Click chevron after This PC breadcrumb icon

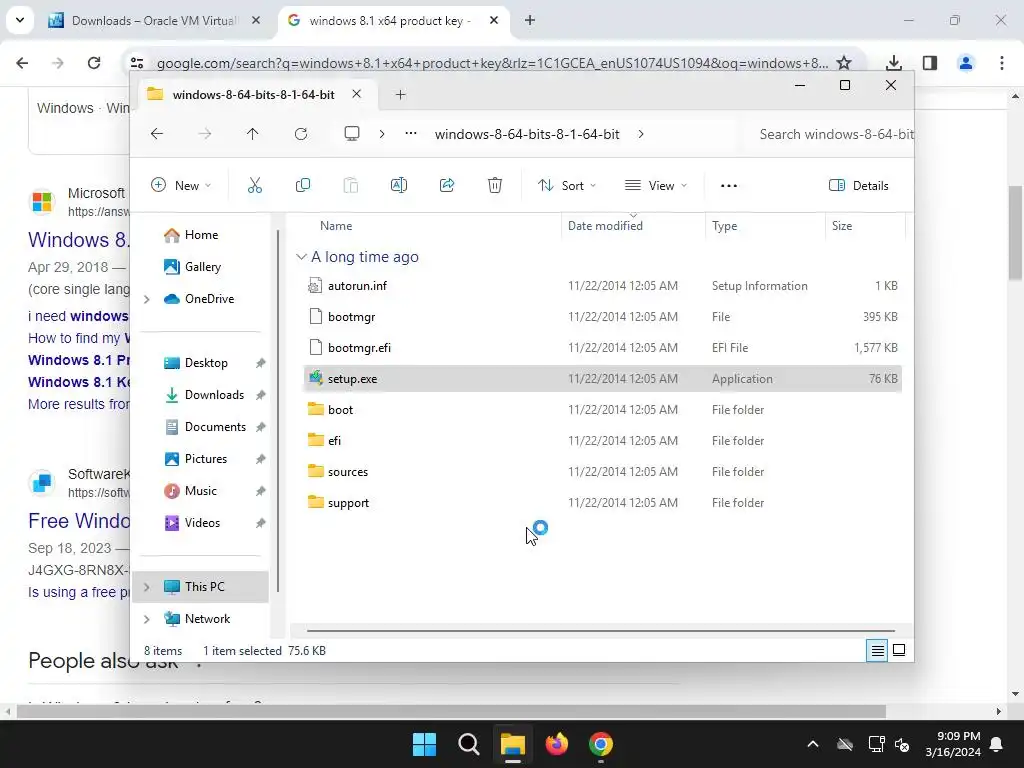pyautogui.click(x=382, y=134)
